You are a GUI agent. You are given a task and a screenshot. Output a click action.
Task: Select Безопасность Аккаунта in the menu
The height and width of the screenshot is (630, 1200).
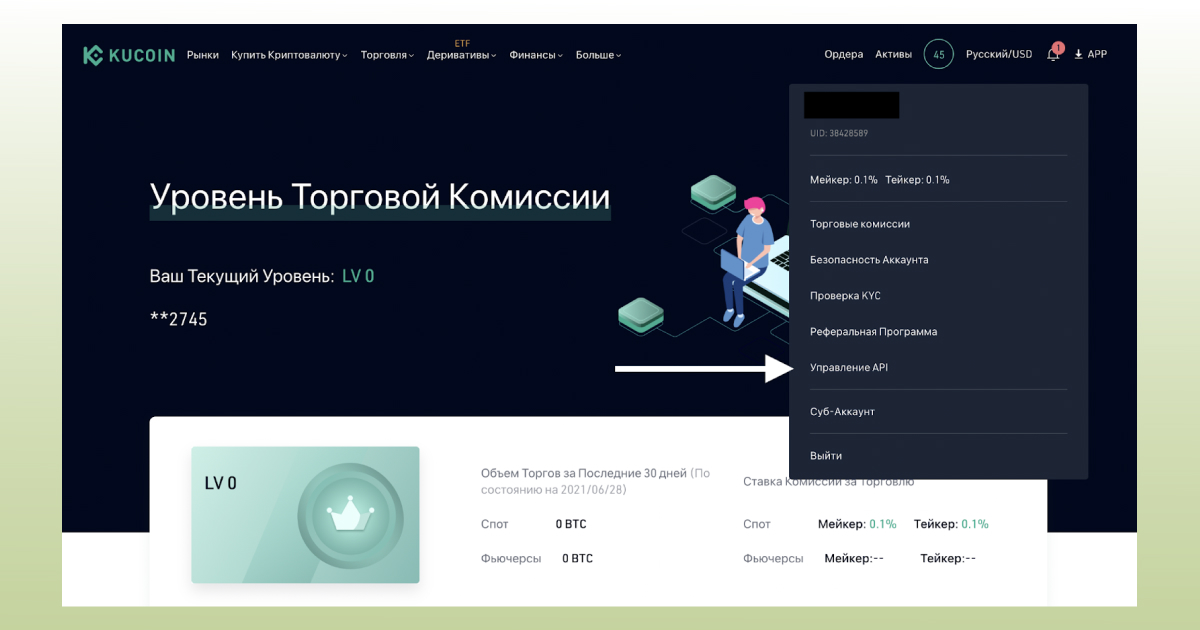click(x=869, y=259)
